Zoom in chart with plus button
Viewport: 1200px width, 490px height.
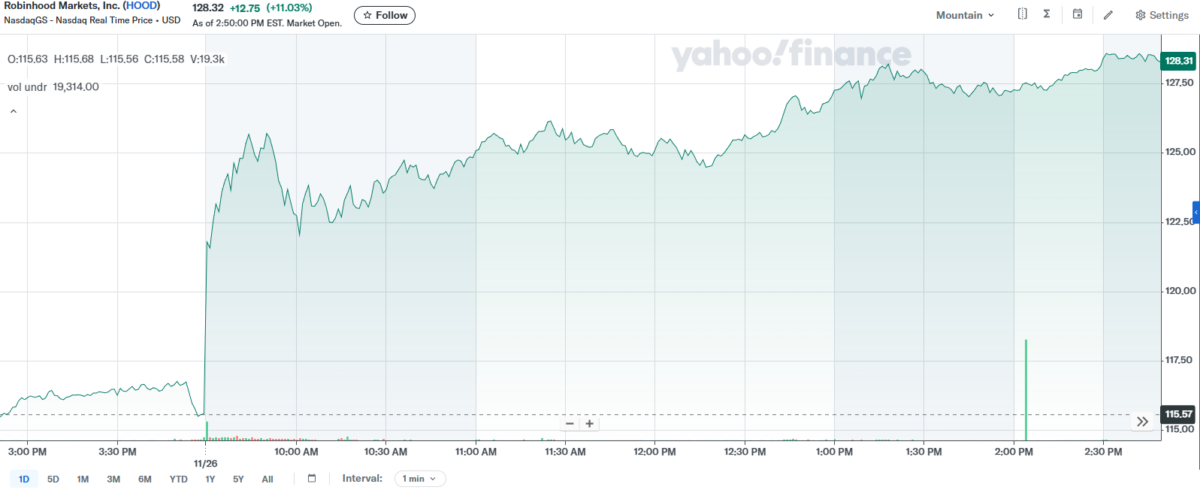pos(590,423)
